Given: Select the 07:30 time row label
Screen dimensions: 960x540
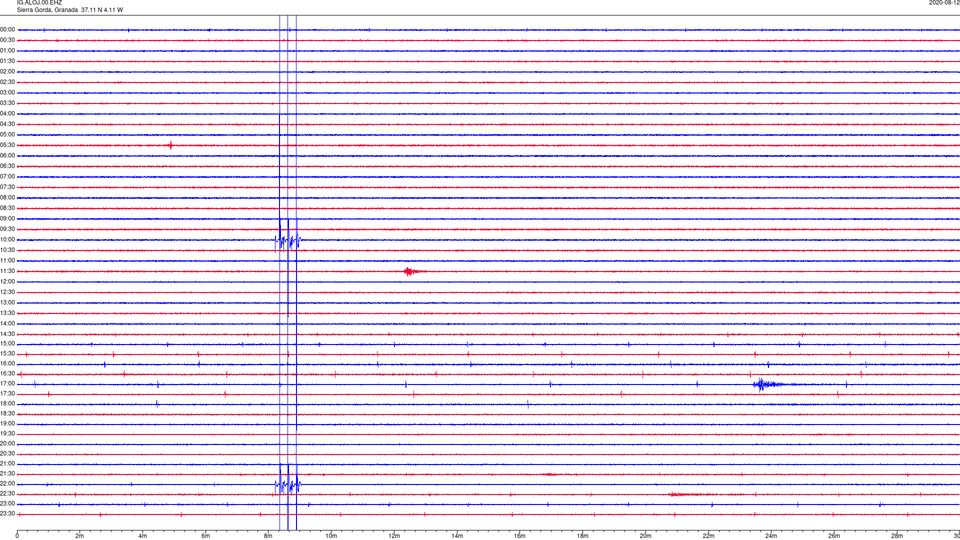Looking at the screenshot, I should pos(7,187).
